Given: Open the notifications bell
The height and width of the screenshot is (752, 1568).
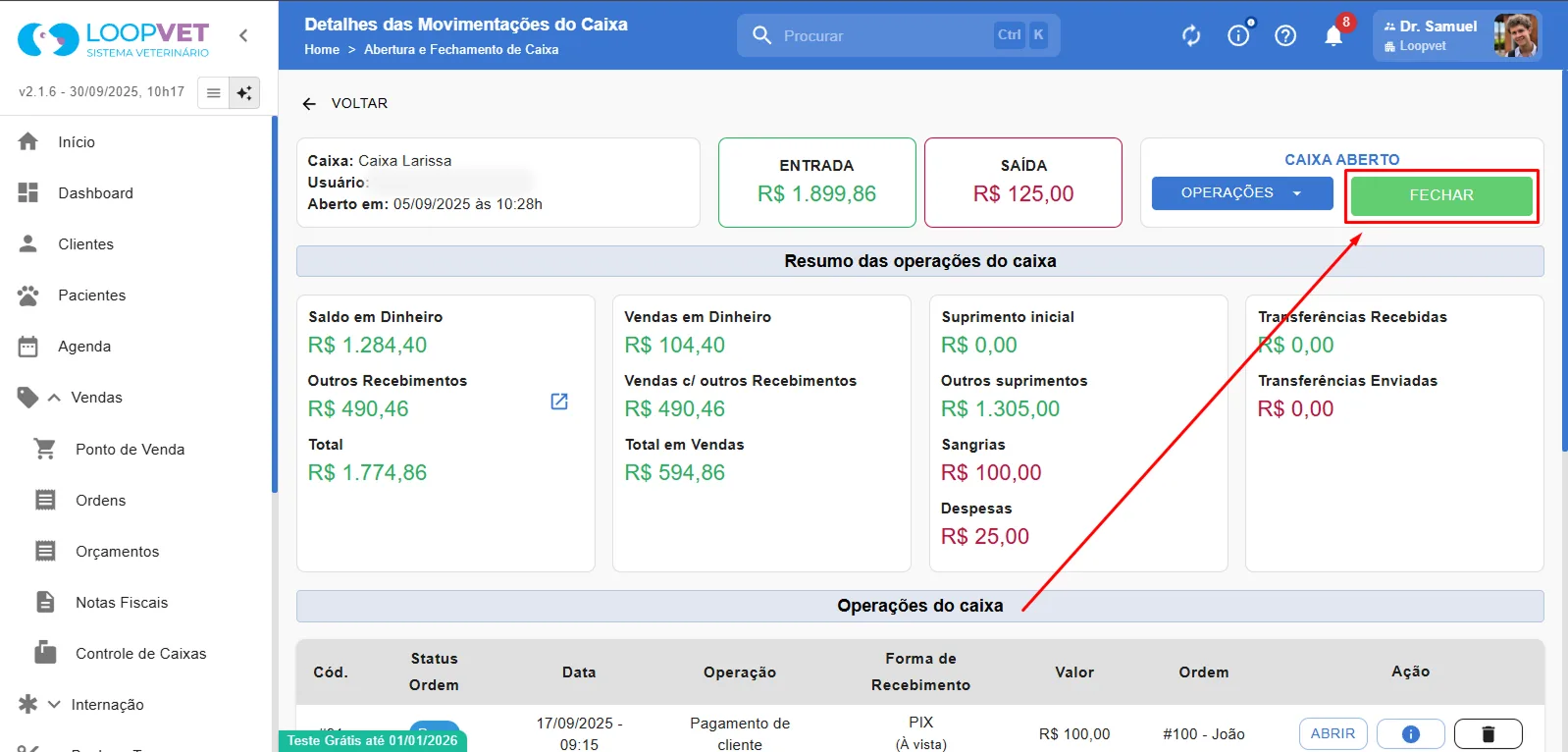Looking at the screenshot, I should 1333,35.
